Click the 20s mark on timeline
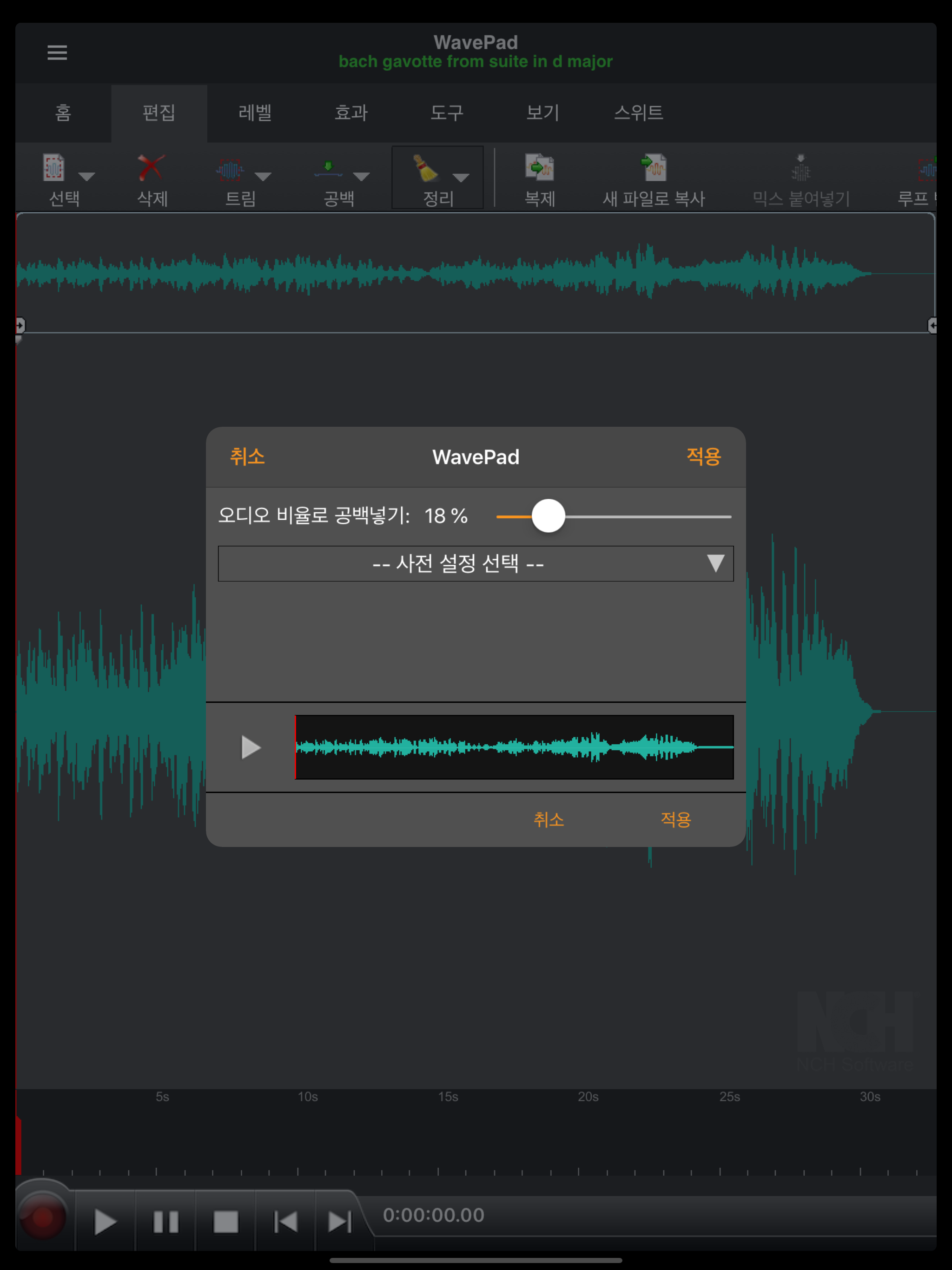The height and width of the screenshot is (1270, 952). (x=588, y=1097)
